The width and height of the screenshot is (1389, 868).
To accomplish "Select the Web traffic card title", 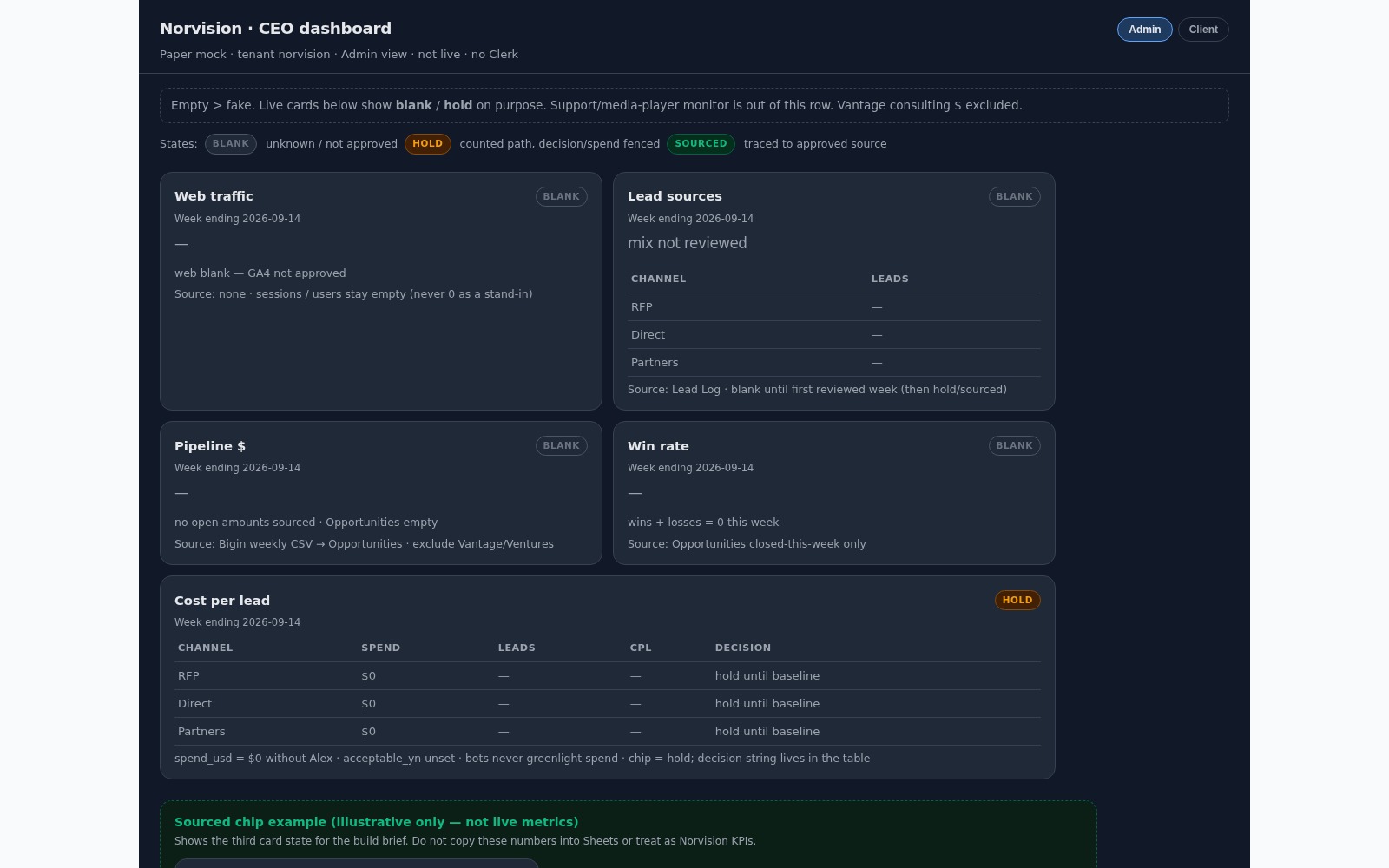I will click(214, 196).
